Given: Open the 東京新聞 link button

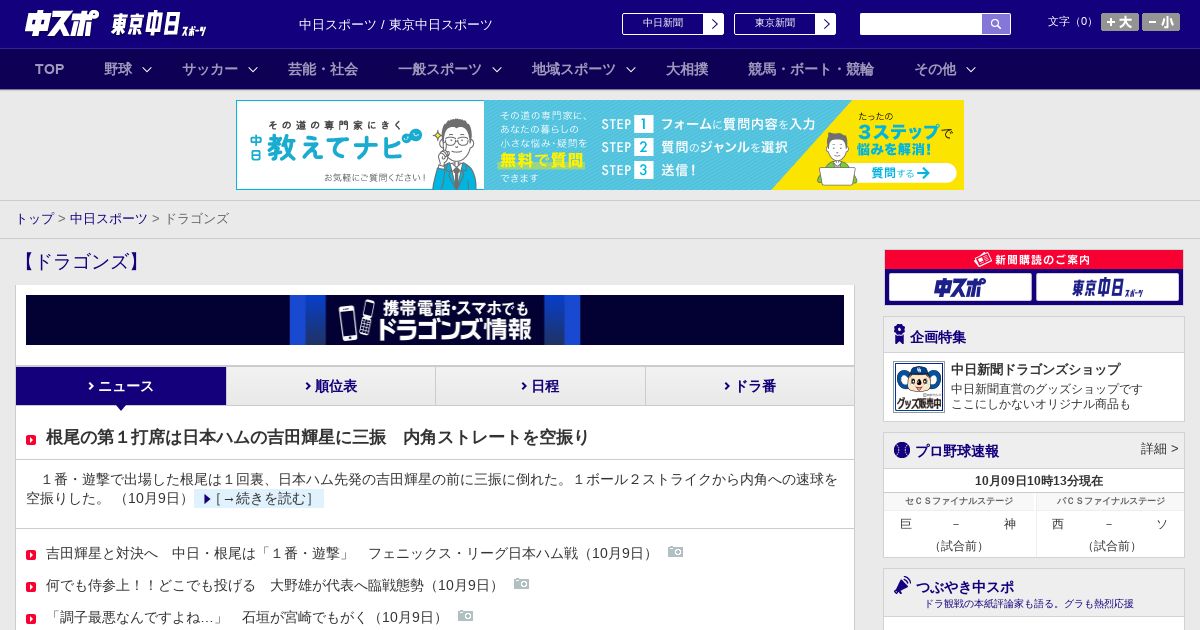Looking at the screenshot, I should point(775,24).
